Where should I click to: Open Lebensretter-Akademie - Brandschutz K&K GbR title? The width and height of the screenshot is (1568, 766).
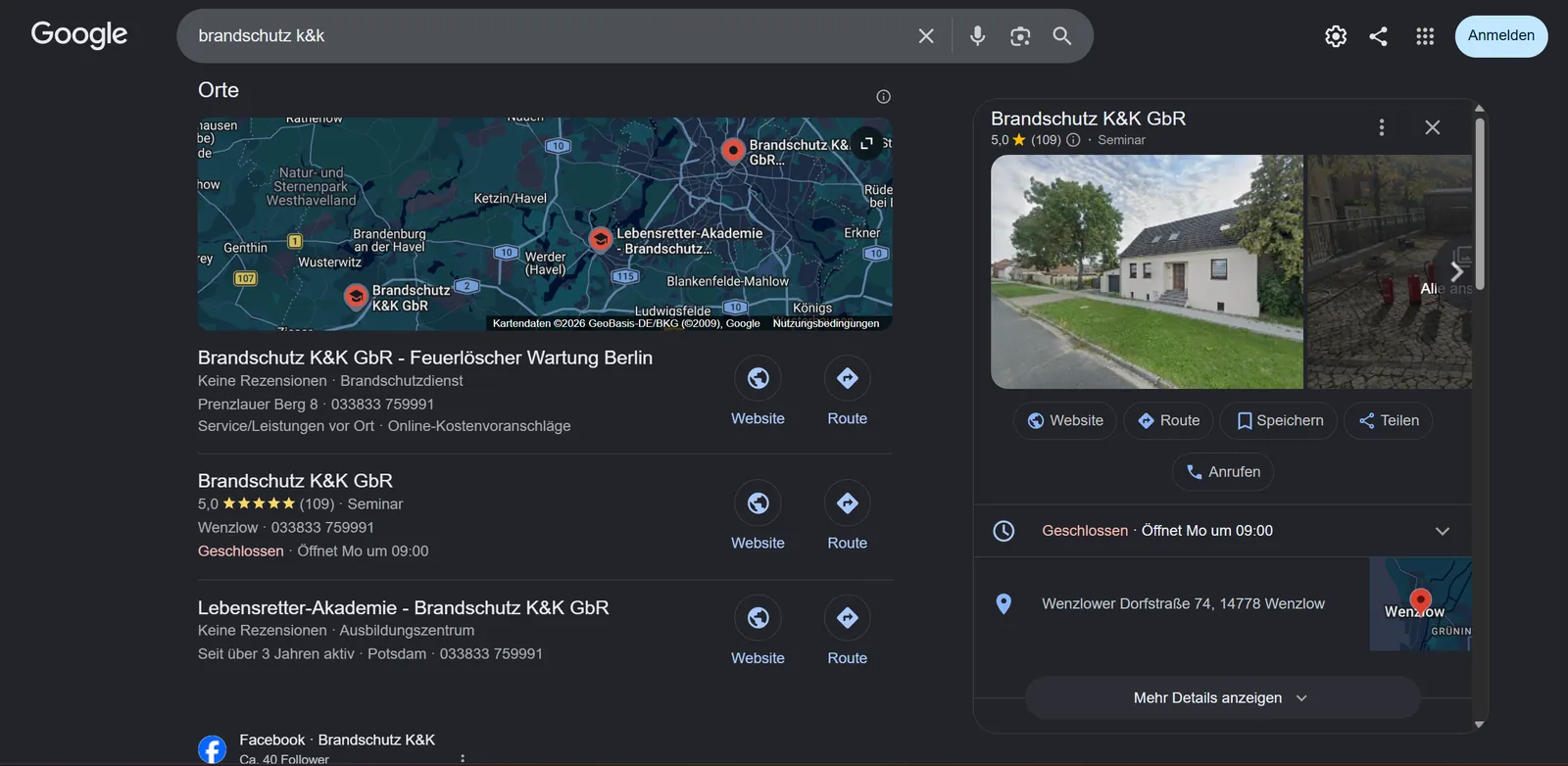click(x=404, y=607)
